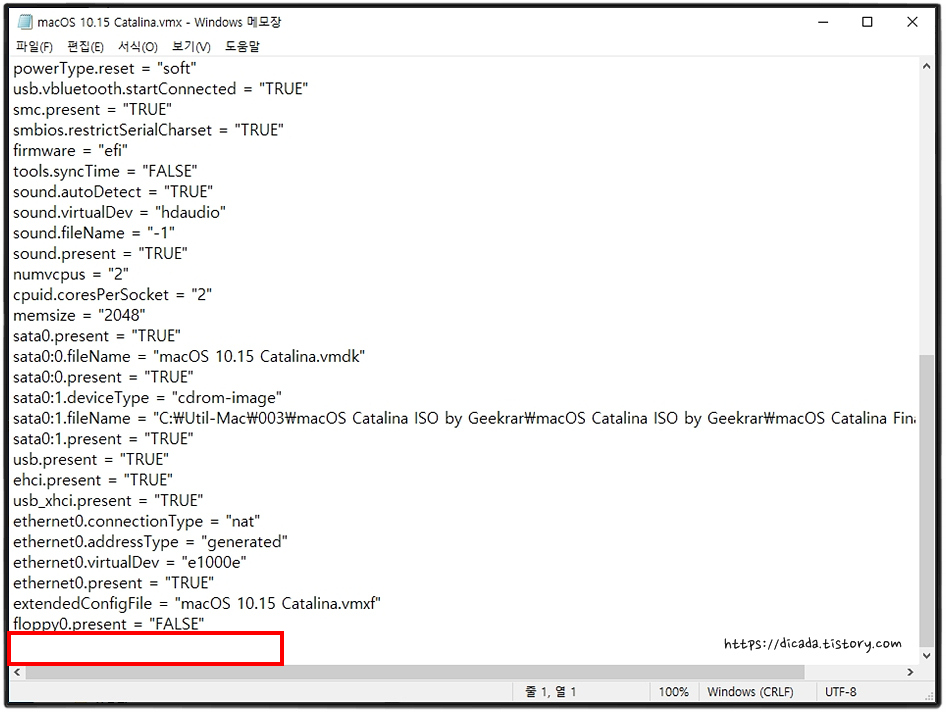Click the sata0.present = "TRUE" line
This screenshot has width=946, height=712.
click(x=97, y=335)
